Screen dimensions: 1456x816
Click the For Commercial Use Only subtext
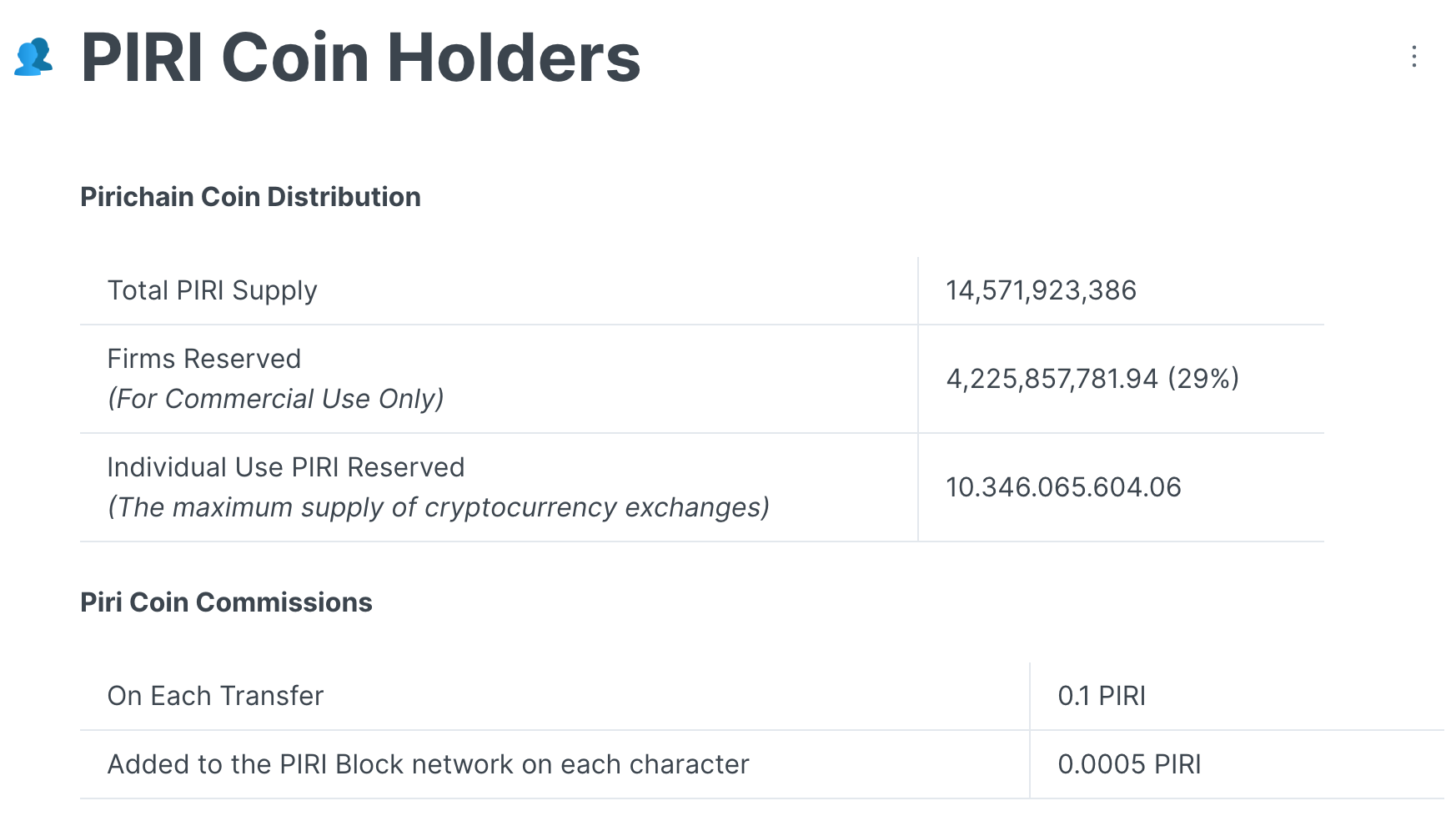tap(277, 399)
